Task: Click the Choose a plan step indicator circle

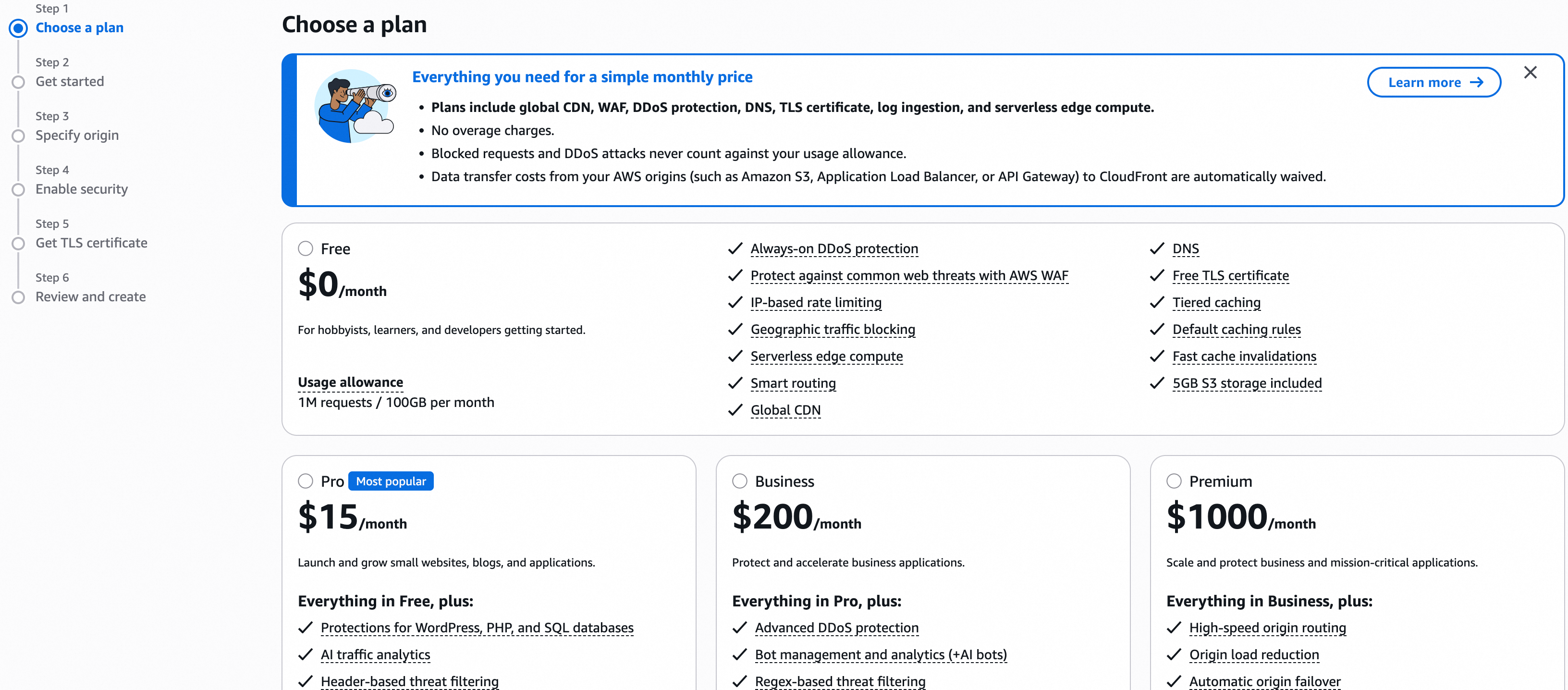Action: 18,28
